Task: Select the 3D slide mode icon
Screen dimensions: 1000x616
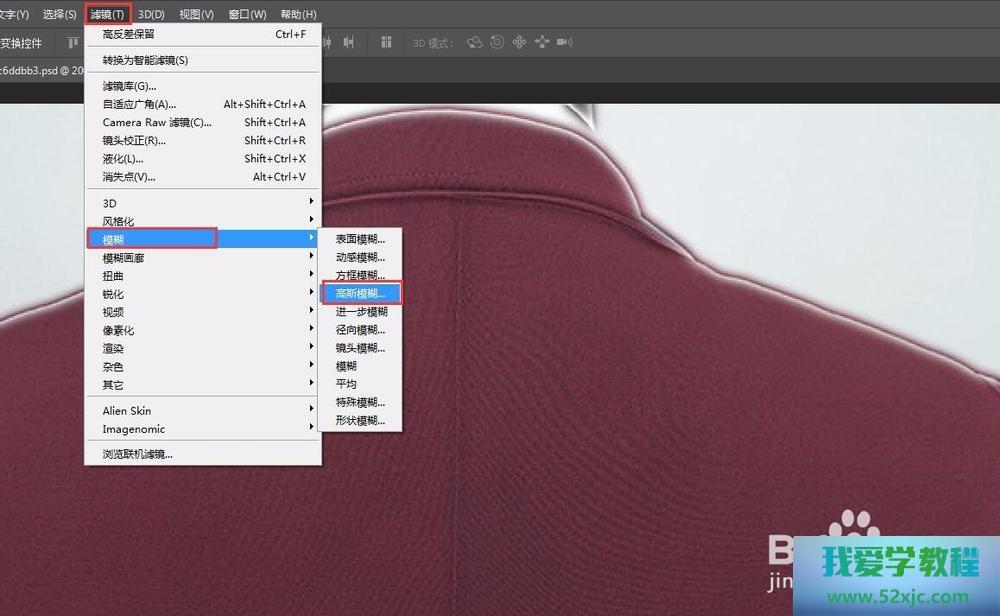Action: click(x=542, y=42)
